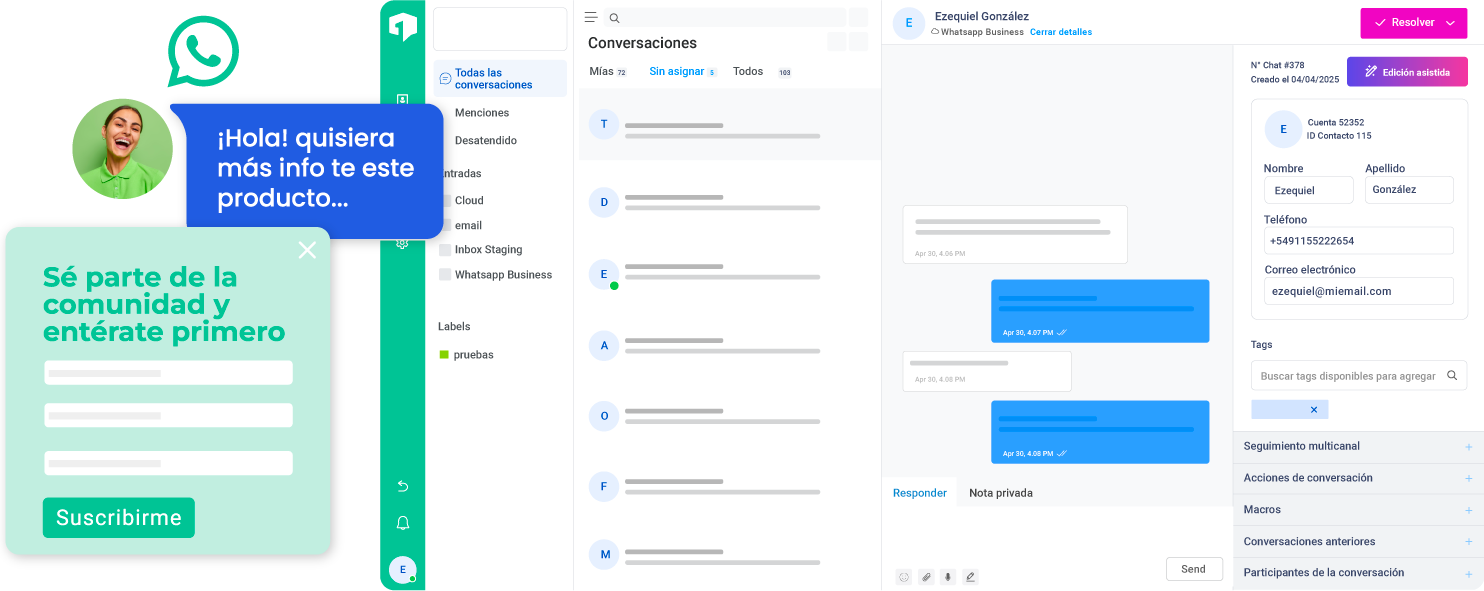Screen dimensions: 1484x591
Task: Click the Teléfono input field
Action: tap(1358, 241)
